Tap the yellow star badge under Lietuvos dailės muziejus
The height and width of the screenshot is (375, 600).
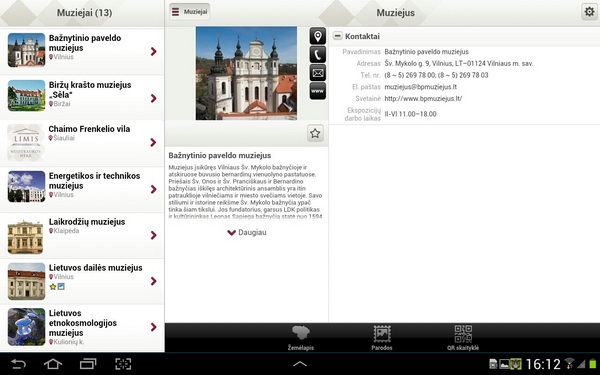(53, 286)
